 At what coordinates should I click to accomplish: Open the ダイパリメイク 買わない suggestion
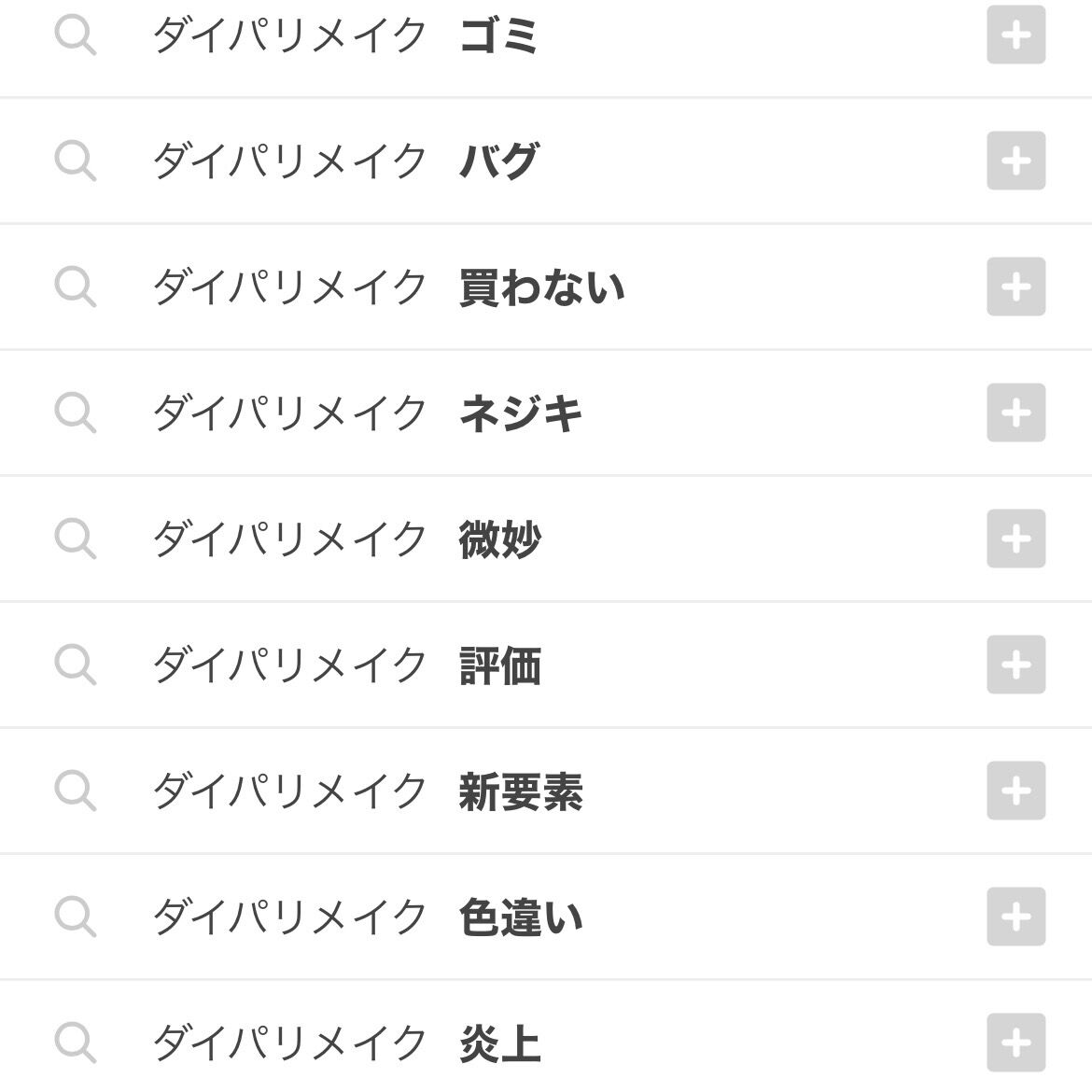387,287
